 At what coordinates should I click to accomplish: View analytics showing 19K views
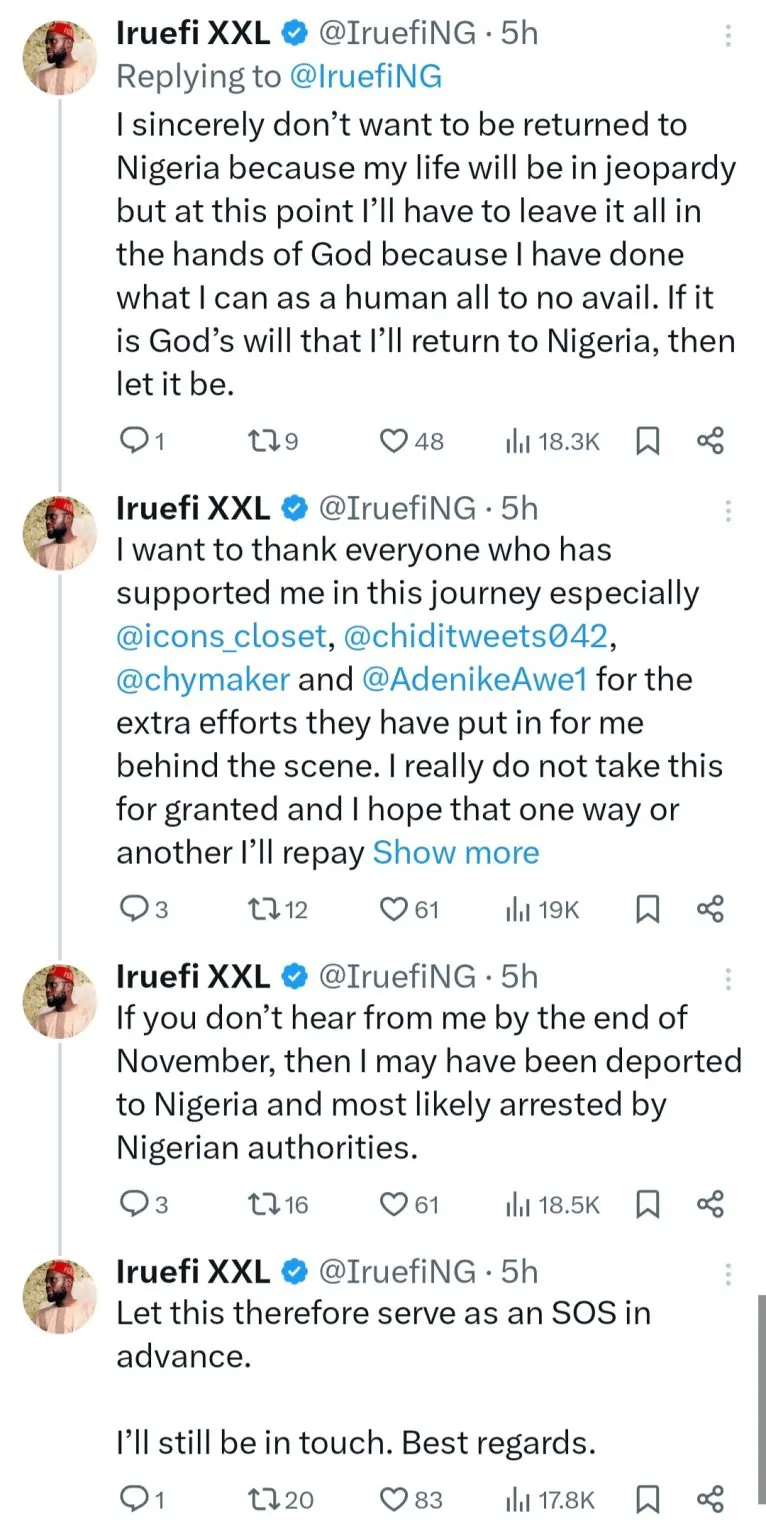(x=542, y=909)
